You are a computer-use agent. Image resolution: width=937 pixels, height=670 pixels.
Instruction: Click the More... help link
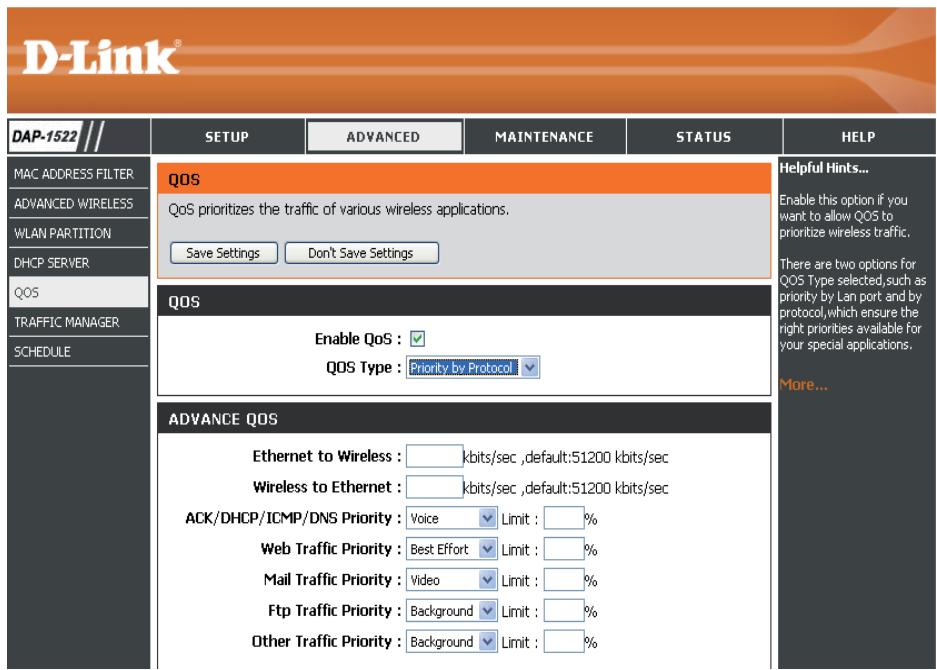point(803,385)
